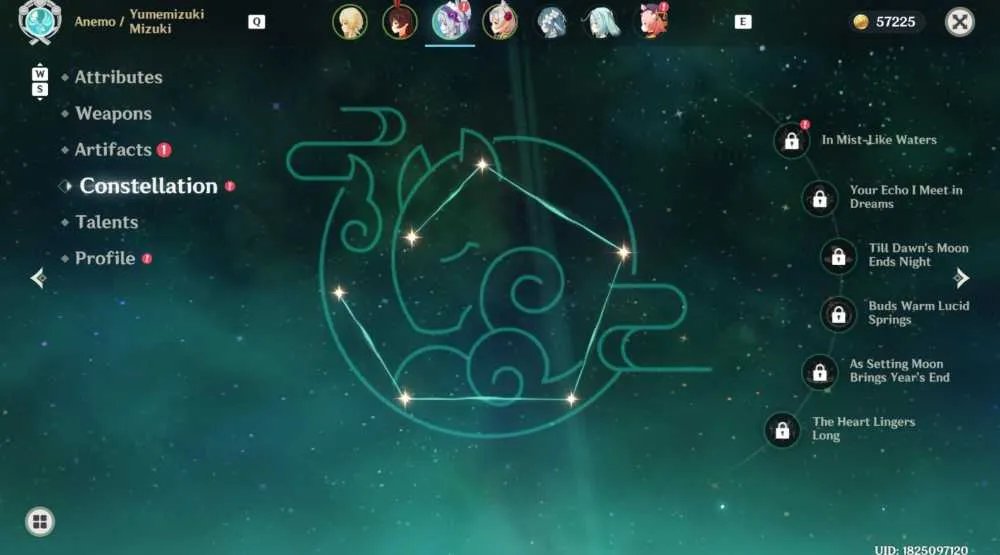Switch to the blonde-haired character portrait

coord(349,22)
